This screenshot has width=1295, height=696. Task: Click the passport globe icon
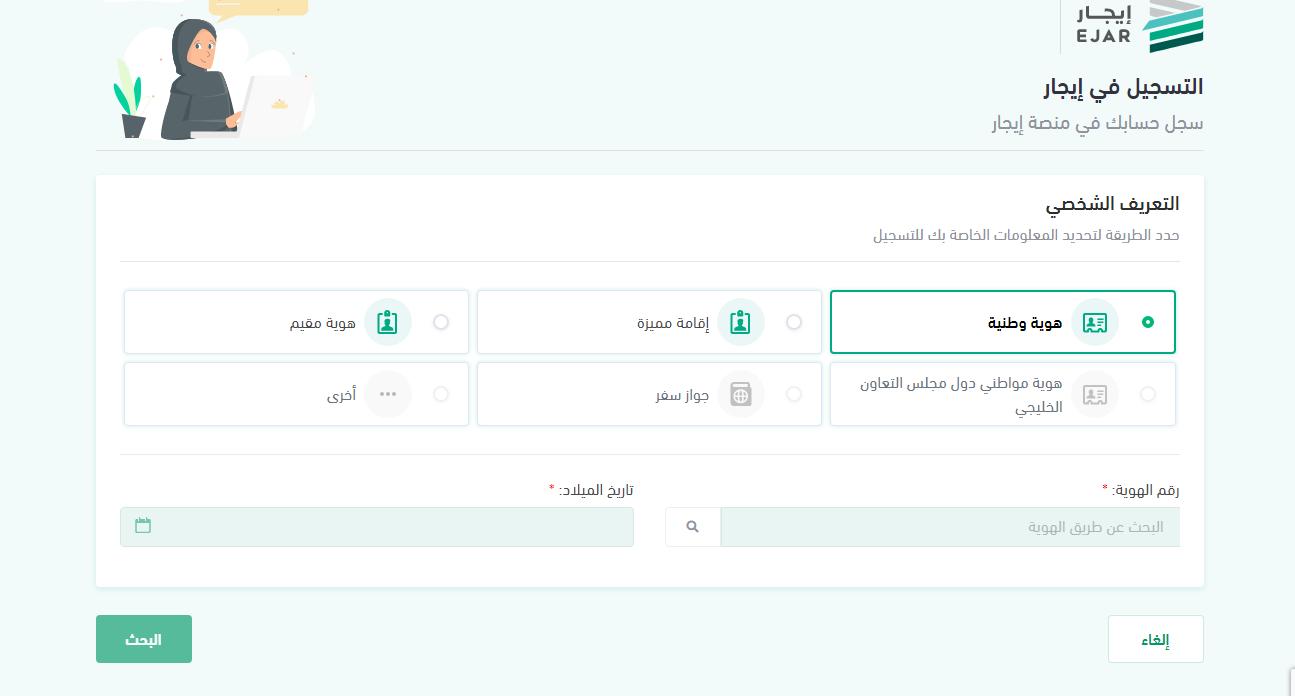point(741,394)
